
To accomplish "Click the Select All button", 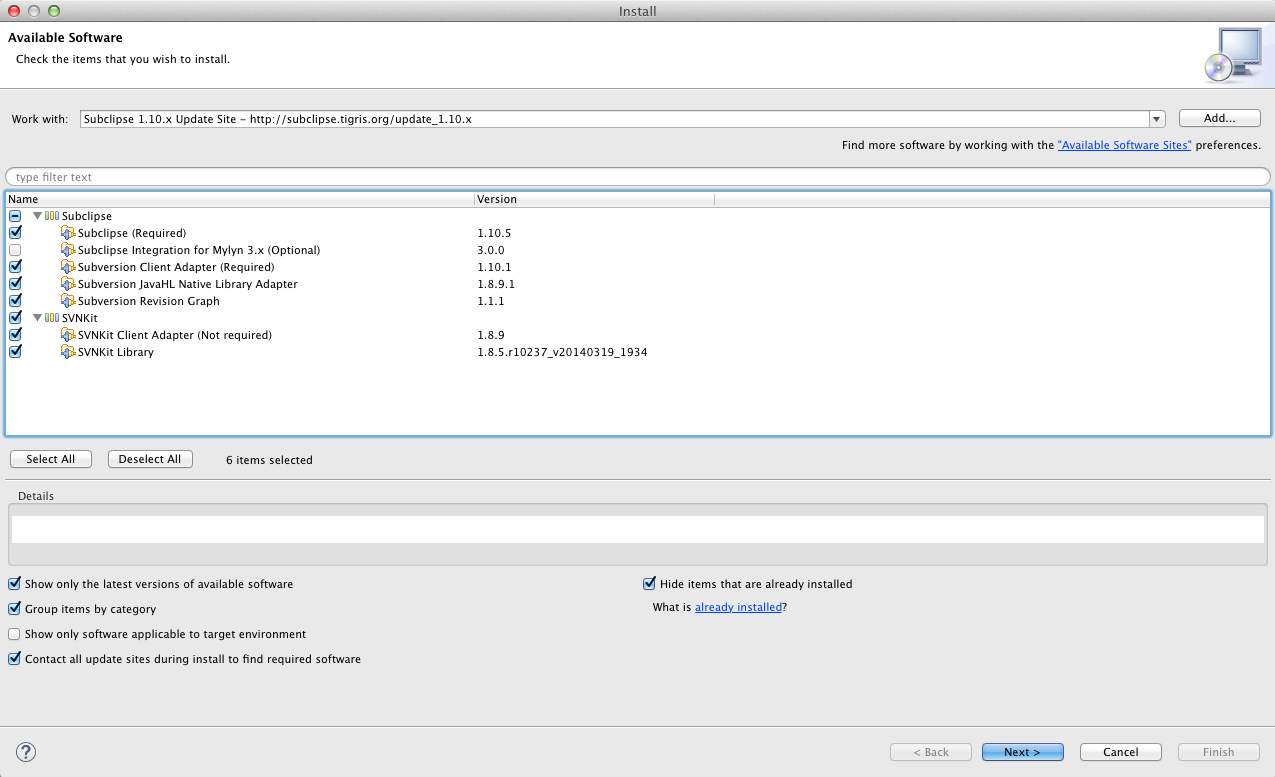I will click(x=51, y=459).
